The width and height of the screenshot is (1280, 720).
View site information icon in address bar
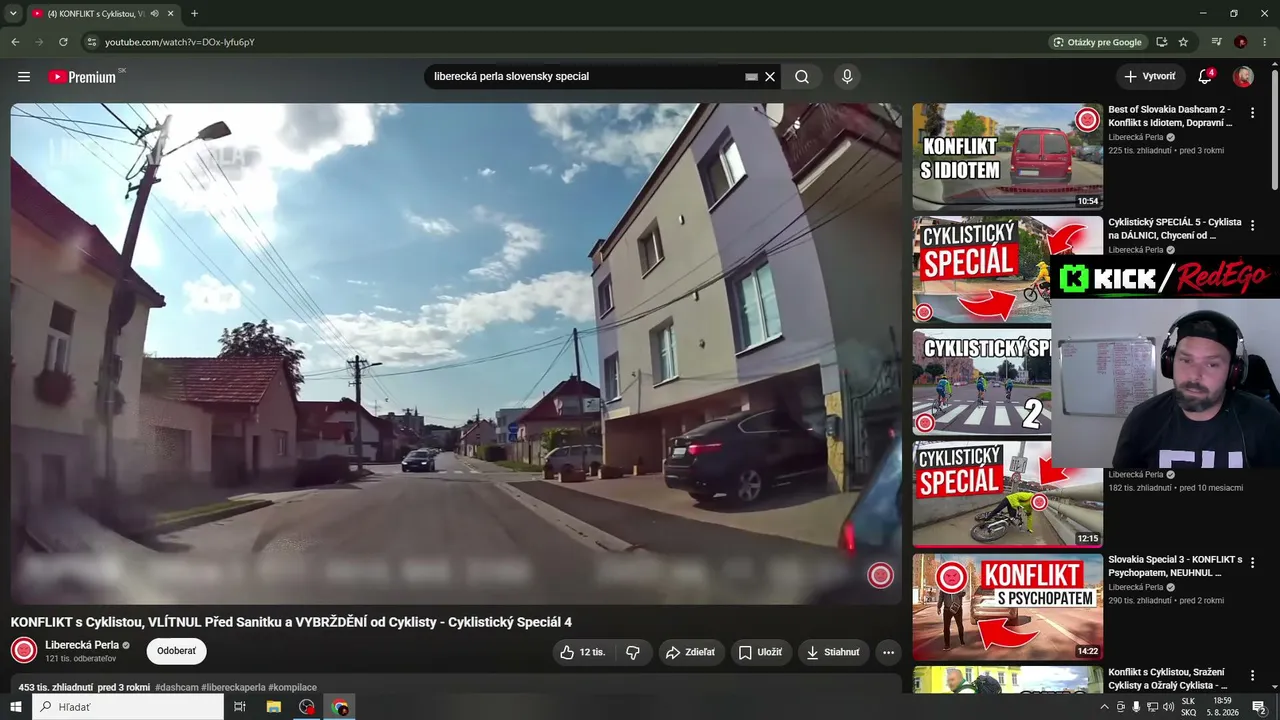click(91, 42)
